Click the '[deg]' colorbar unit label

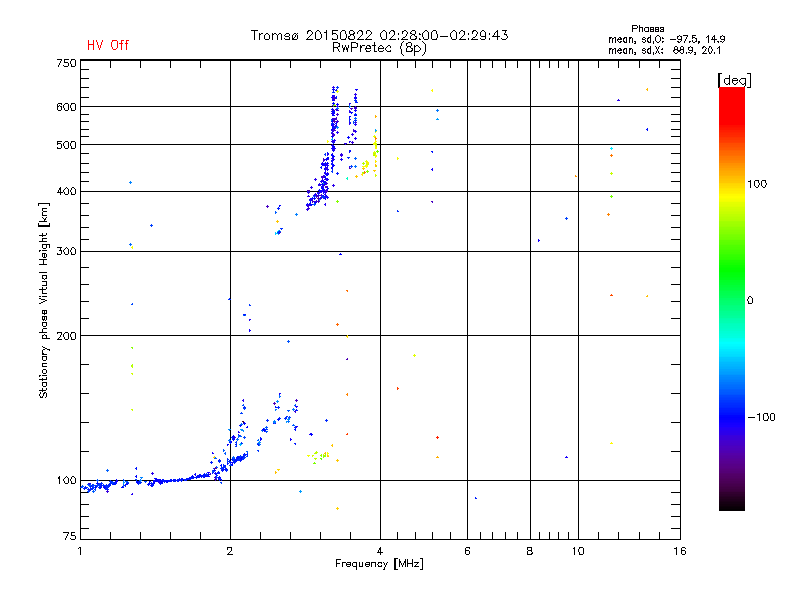(x=734, y=80)
